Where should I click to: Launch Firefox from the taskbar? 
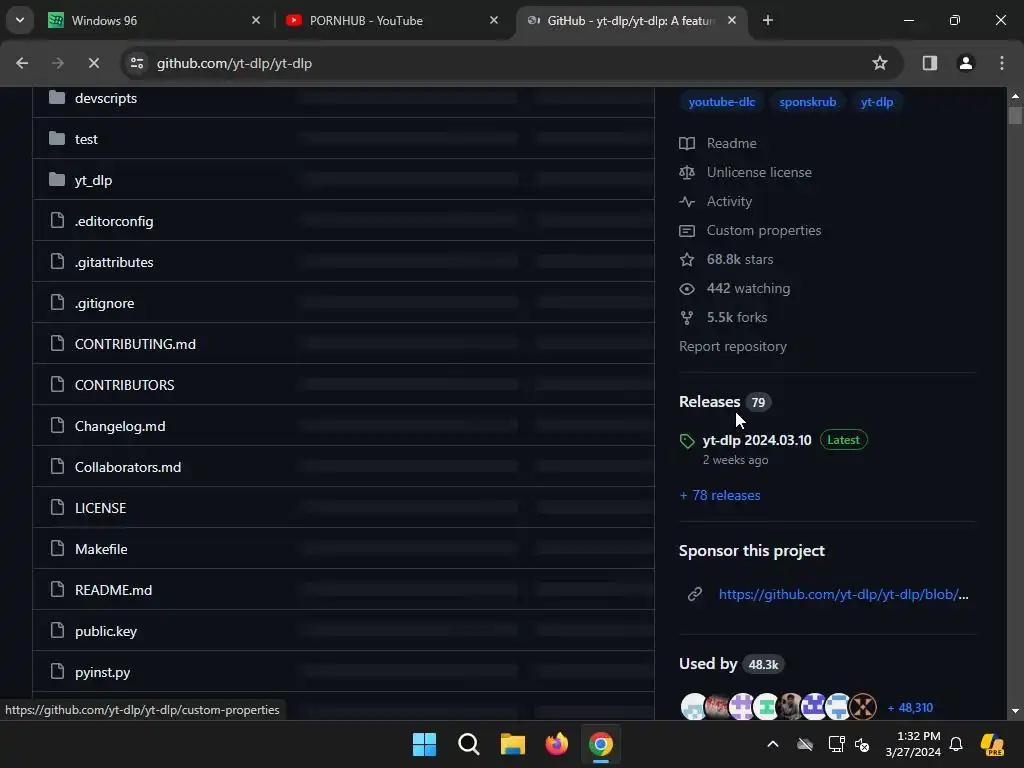pyautogui.click(x=557, y=744)
